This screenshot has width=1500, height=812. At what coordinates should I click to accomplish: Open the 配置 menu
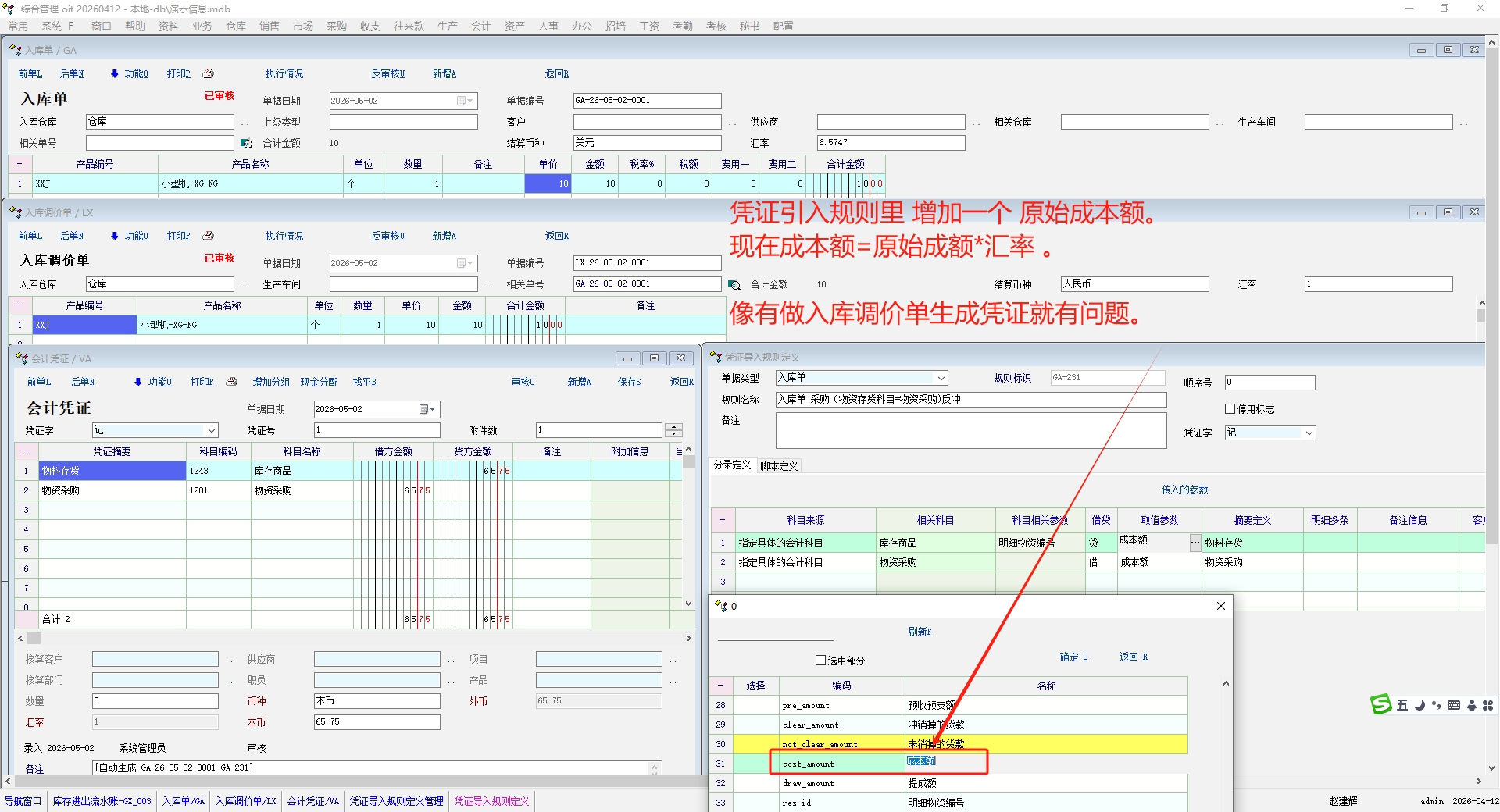click(783, 26)
